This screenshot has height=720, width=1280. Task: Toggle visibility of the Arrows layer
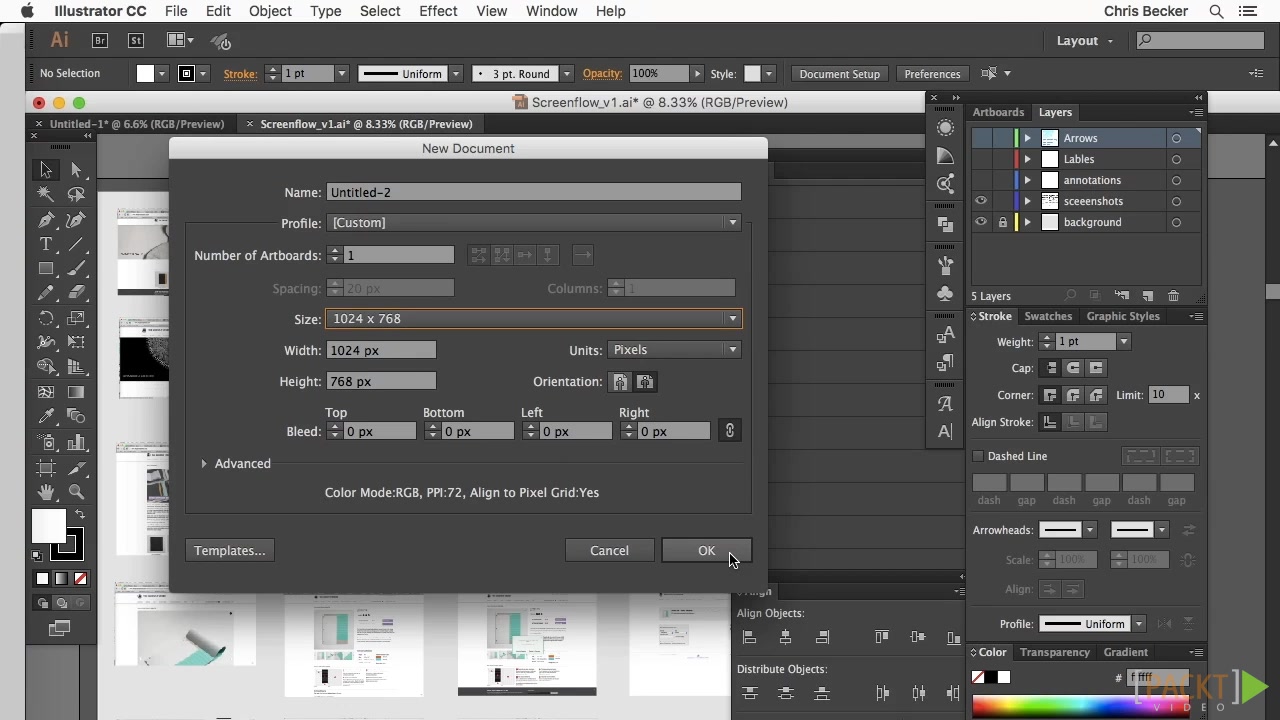click(981, 138)
